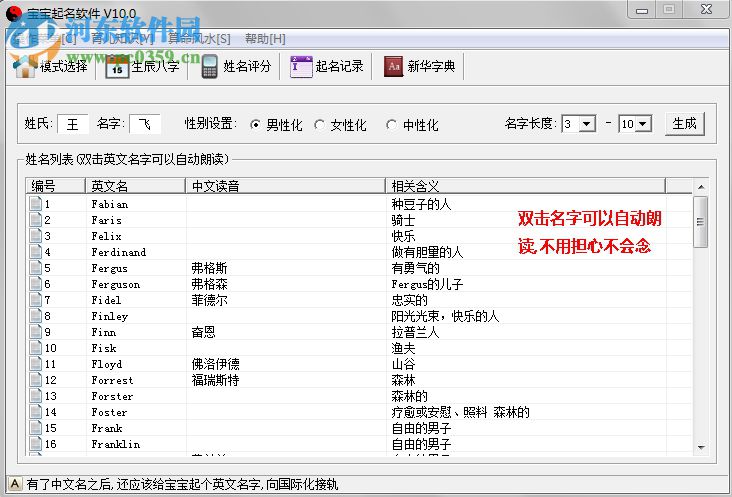Open the 生辰八字 calendar icon
Image resolution: width=732 pixels, height=497 pixels.
(x=117, y=67)
